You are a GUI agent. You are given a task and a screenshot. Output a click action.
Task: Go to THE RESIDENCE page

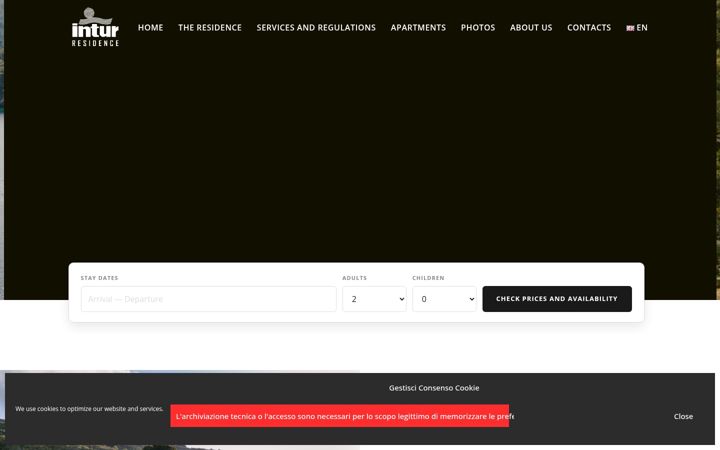click(x=210, y=28)
